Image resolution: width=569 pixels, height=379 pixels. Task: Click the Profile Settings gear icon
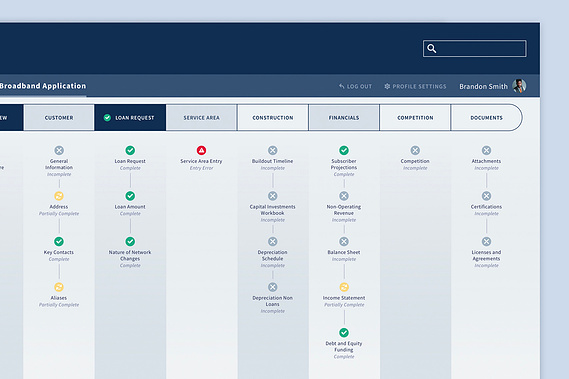tap(387, 86)
